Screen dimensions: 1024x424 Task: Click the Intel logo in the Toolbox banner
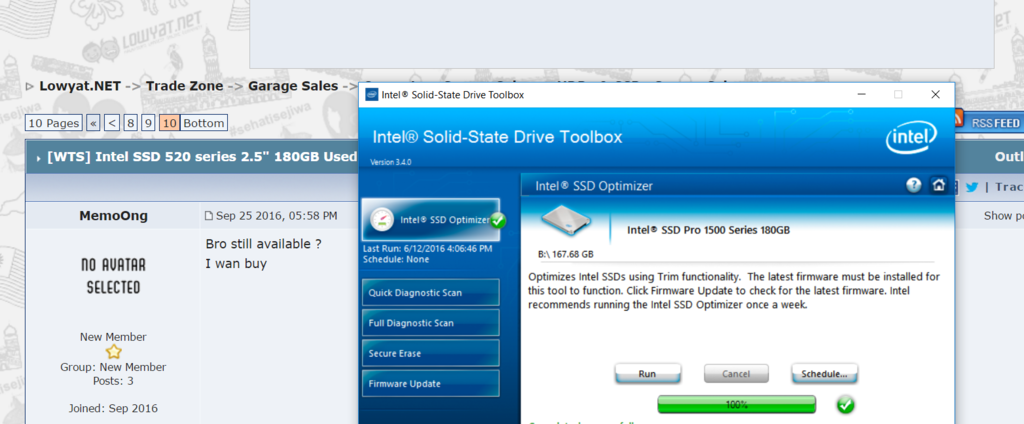click(910, 139)
